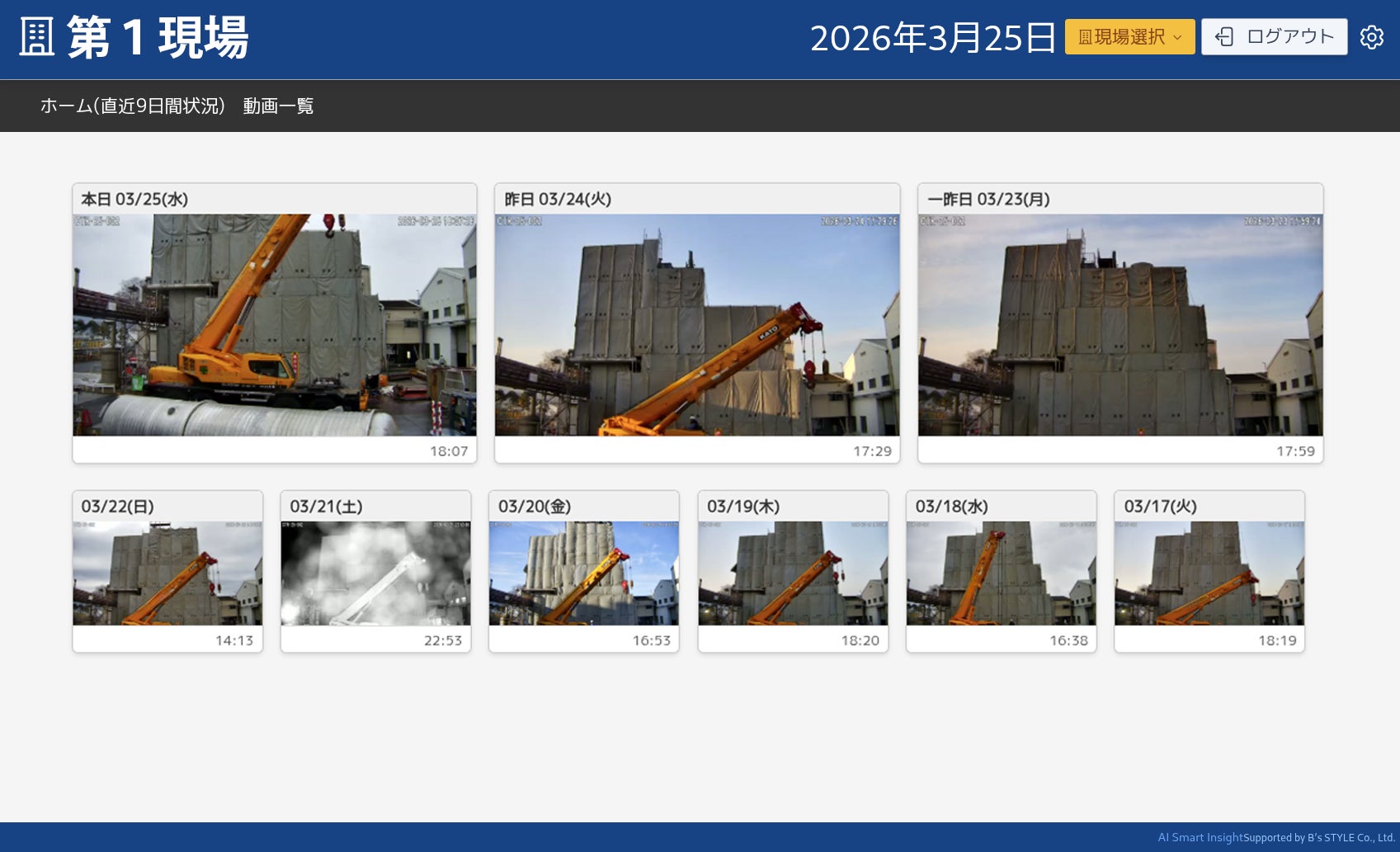Click the 03/17(火) date label
The image size is (1400, 852).
coord(1160,506)
